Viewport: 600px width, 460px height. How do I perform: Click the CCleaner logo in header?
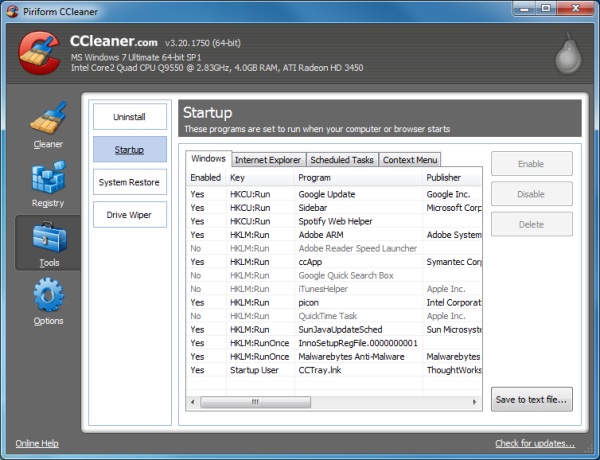click(x=39, y=53)
